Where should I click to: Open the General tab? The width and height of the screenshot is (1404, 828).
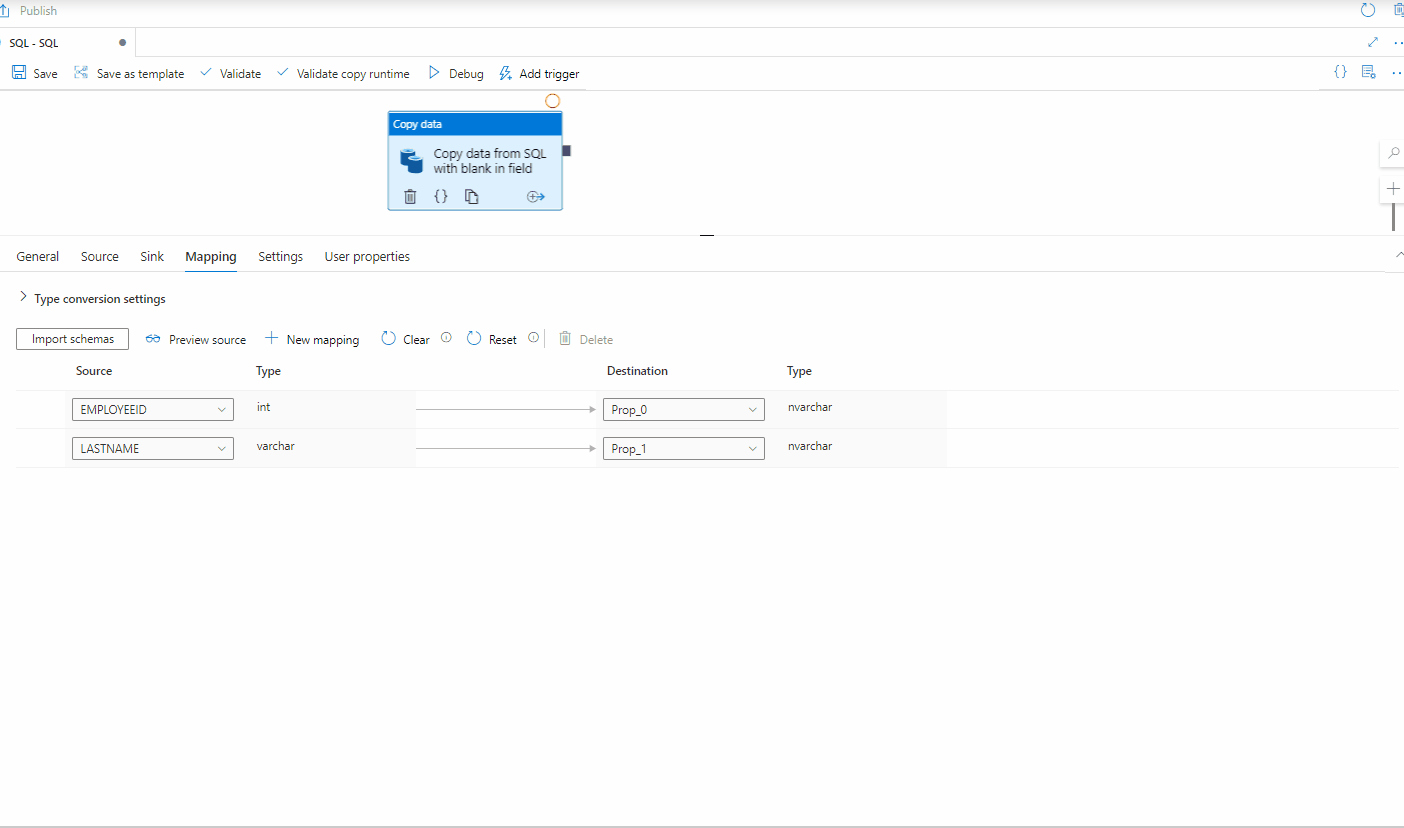tap(38, 256)
